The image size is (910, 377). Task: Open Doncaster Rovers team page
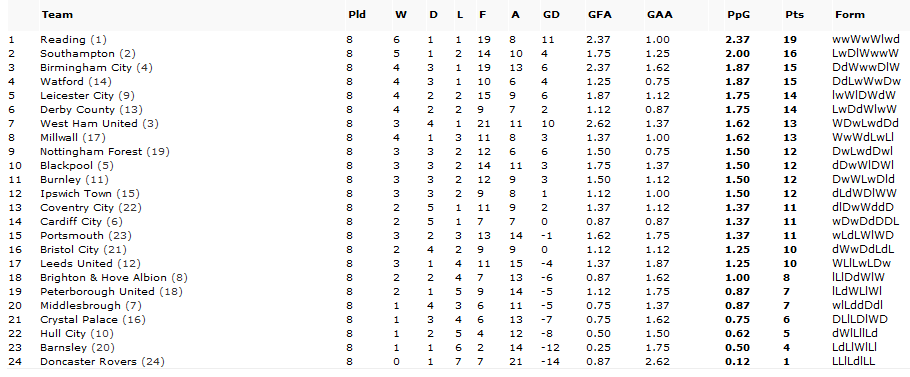pyautogui.click(x=88, y=361)
